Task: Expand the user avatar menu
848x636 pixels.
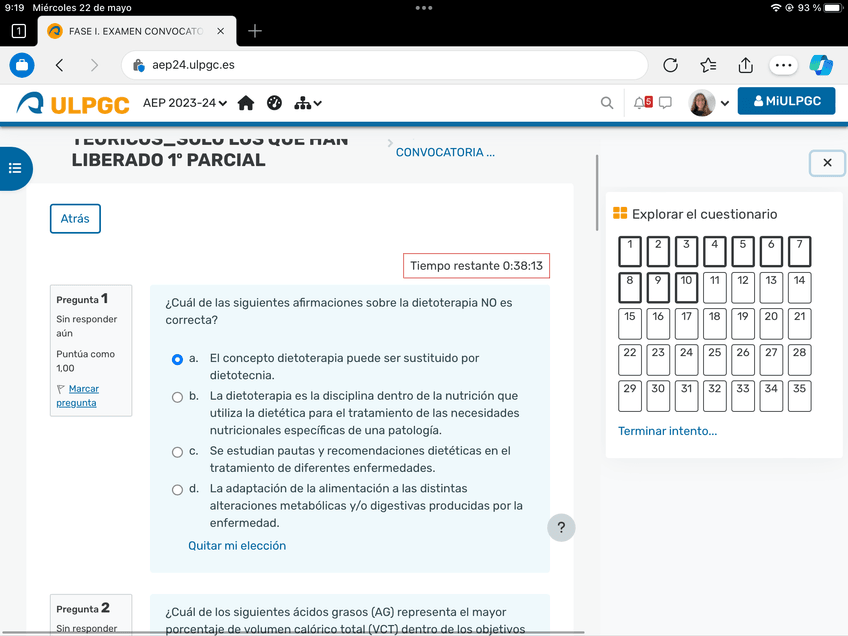Action: pos(709,103)
